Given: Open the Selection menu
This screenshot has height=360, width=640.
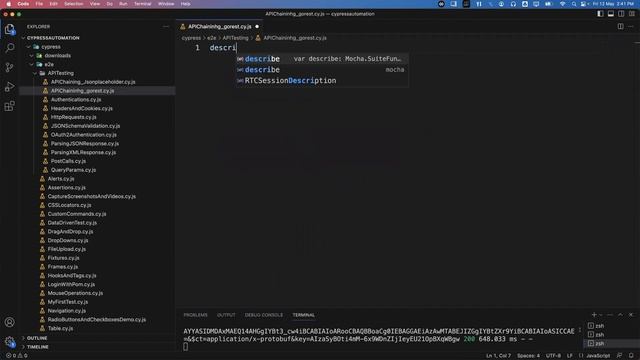Looking at the screenshot, I should pos(73,4).
